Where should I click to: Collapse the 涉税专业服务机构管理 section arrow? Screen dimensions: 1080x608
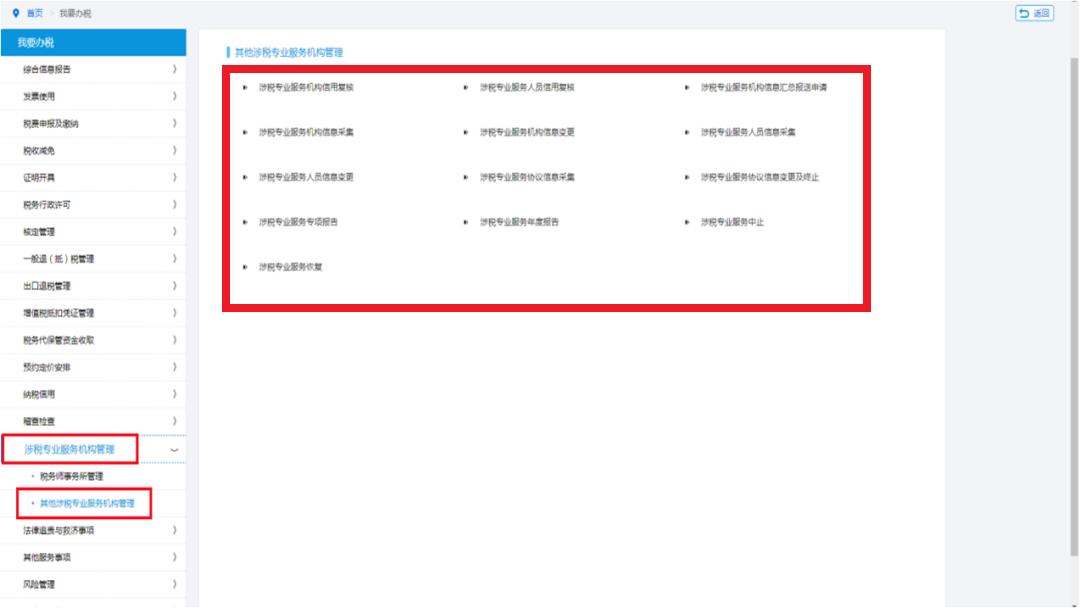[x=175, y=450]
